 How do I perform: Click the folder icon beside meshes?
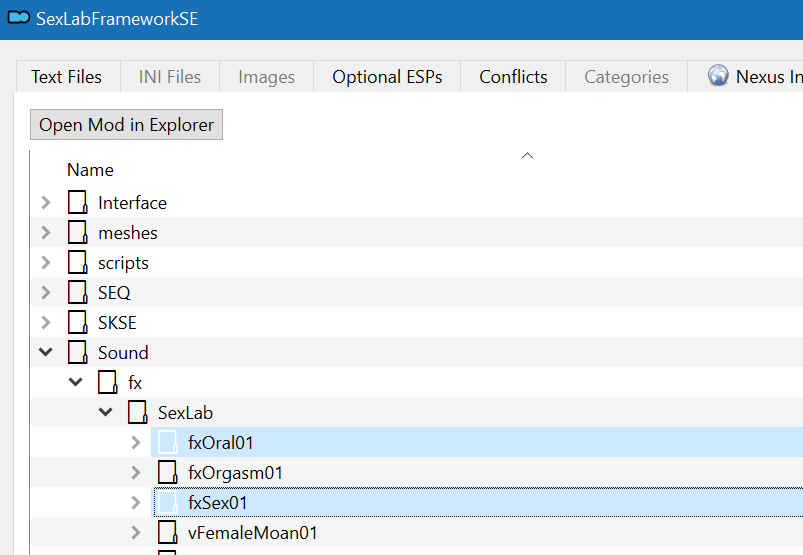click(78, 232)
